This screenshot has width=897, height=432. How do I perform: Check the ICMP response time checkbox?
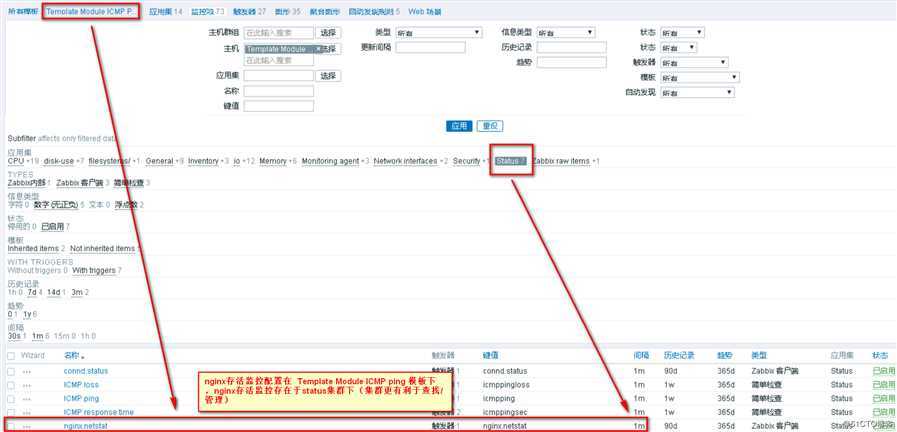(x=11, y=413)
